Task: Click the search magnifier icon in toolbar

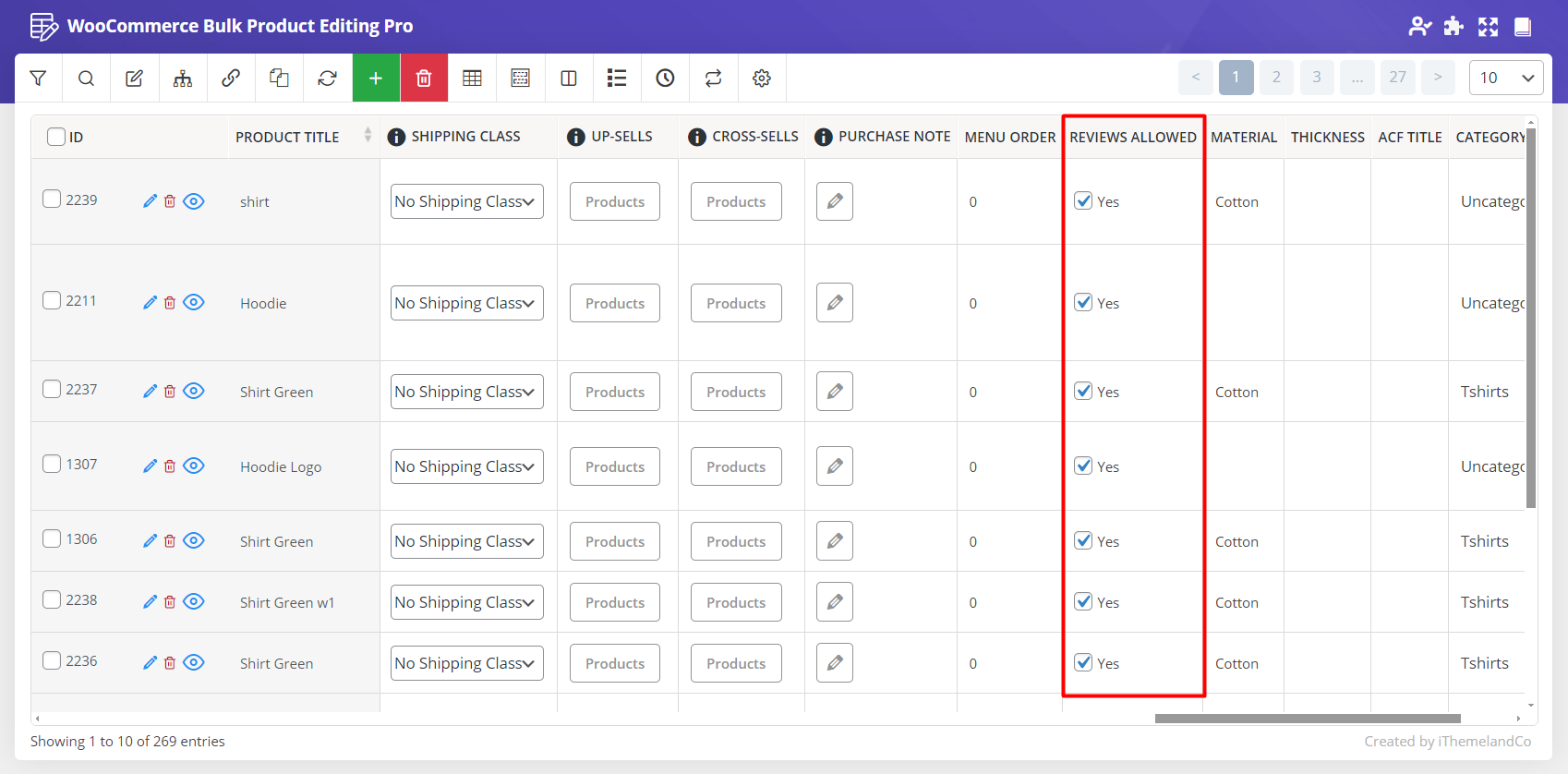Action: (x=86, y=79)
